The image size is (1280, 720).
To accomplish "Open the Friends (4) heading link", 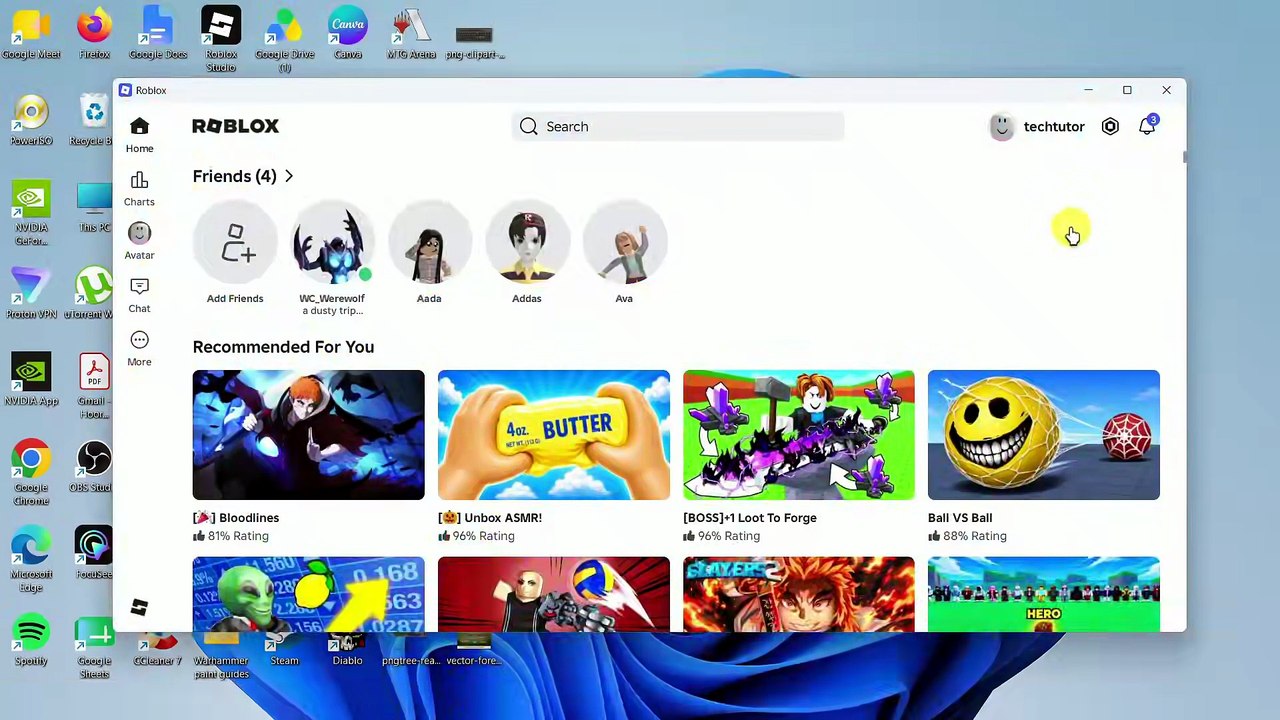I will point(234,176).
